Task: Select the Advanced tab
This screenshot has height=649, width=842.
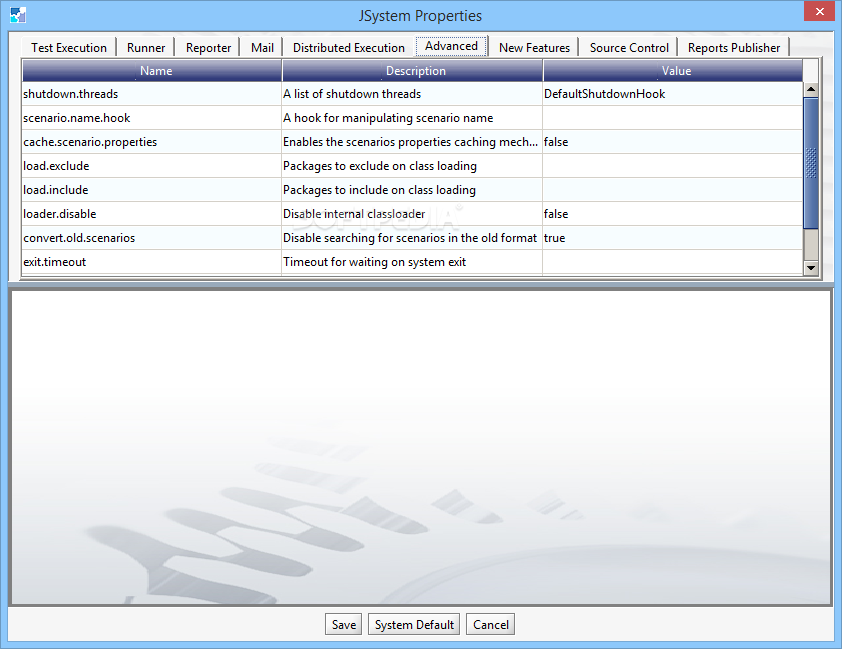Action: [x=451, y=46]
